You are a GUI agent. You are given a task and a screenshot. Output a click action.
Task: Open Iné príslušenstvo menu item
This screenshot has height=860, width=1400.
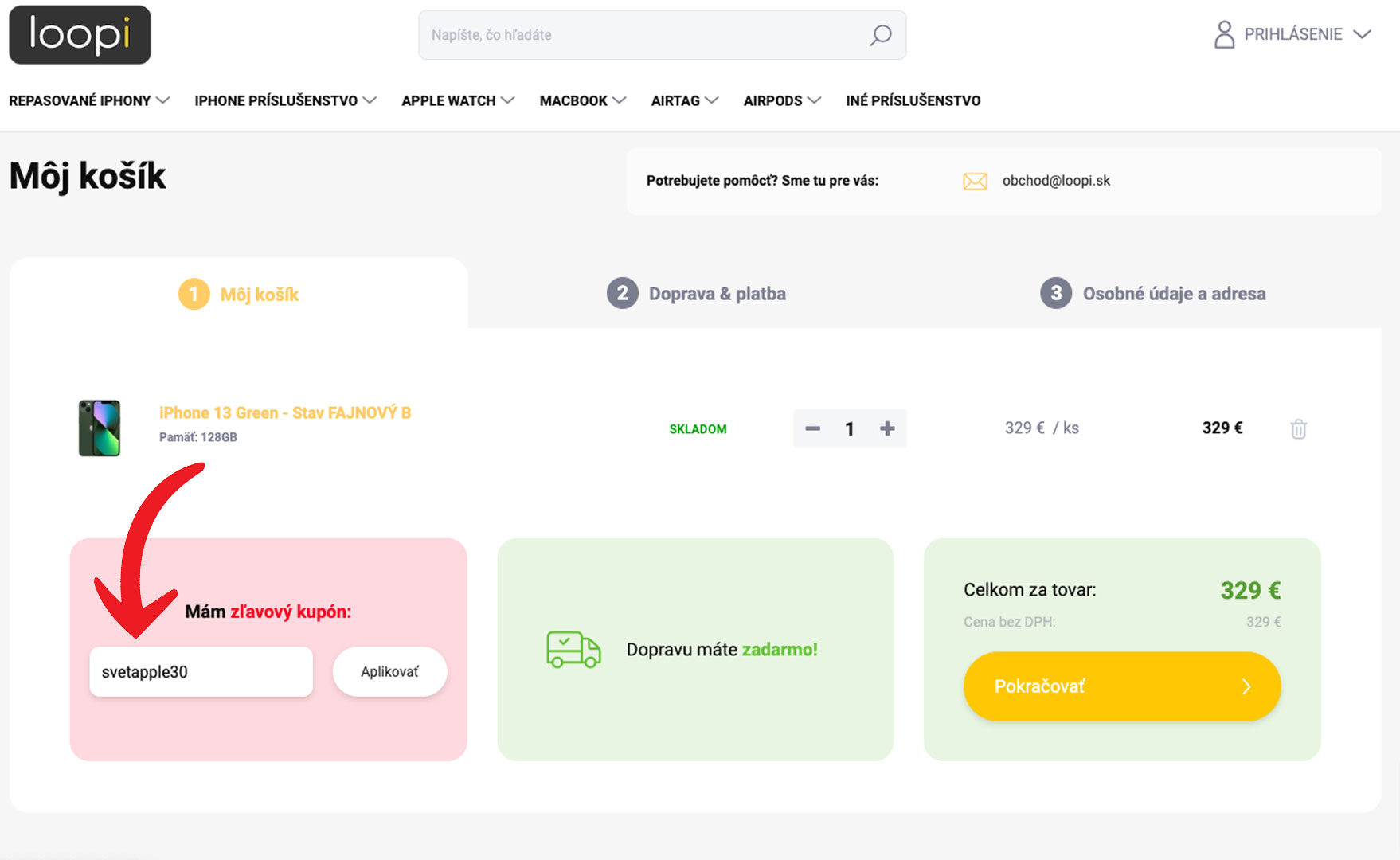pyautogui.click(x=913, y=100)
